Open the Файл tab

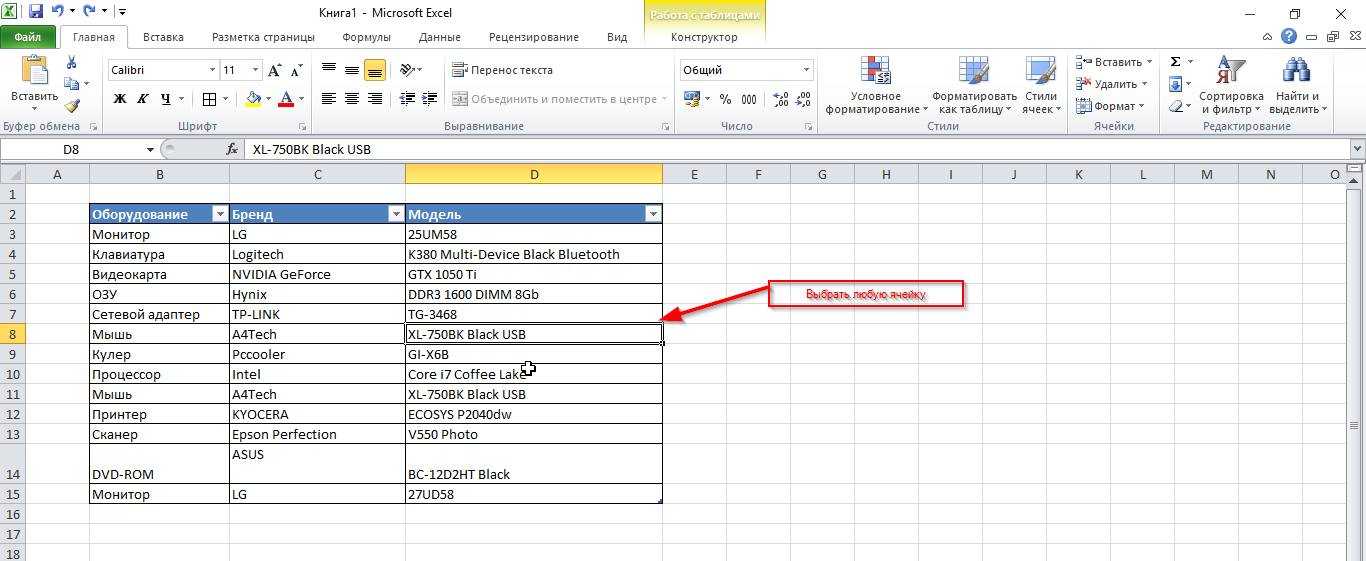28,37
